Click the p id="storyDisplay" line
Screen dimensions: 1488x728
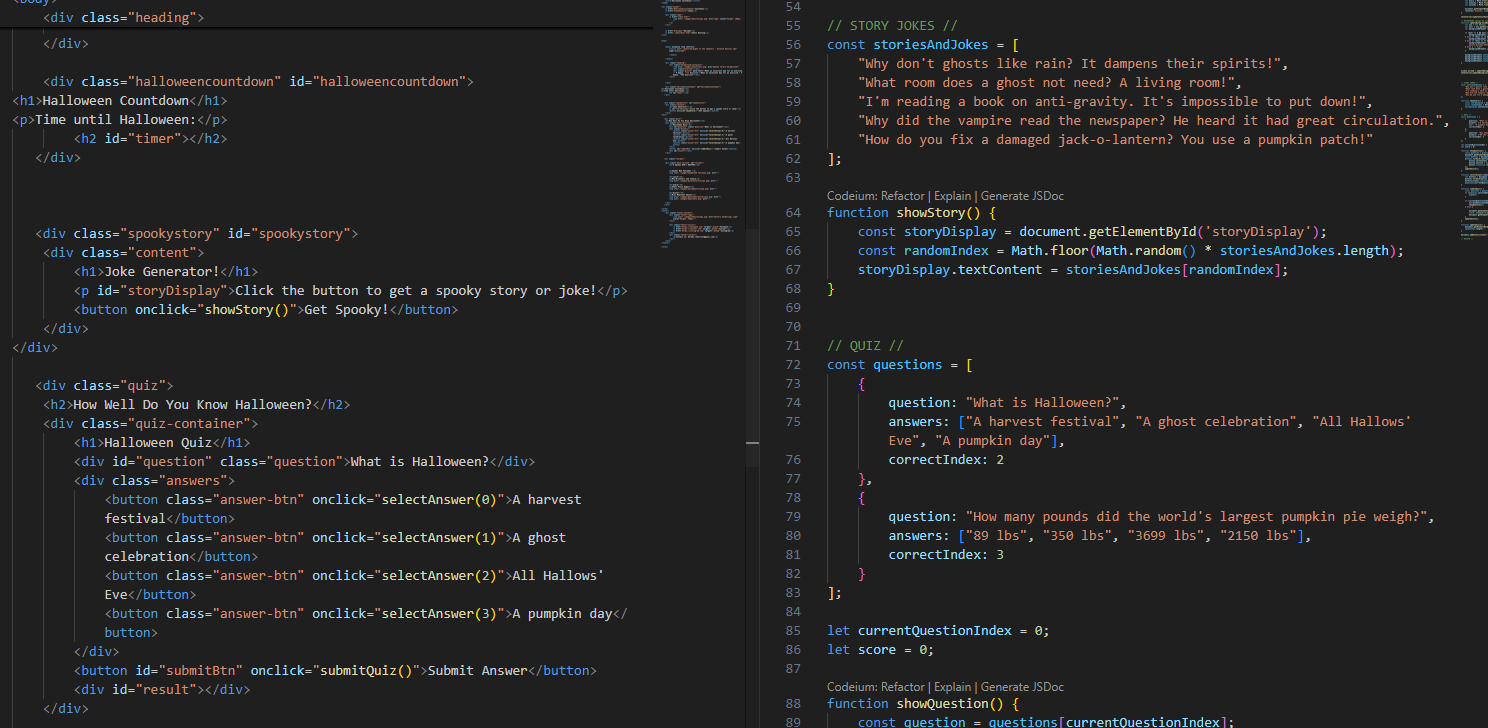(351, 291)
